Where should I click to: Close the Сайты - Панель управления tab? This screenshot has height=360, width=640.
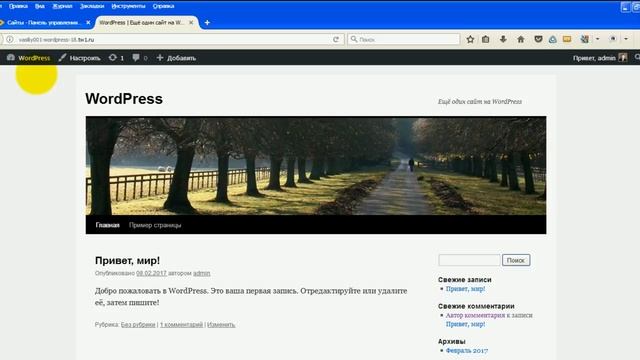tap(88, 22)
